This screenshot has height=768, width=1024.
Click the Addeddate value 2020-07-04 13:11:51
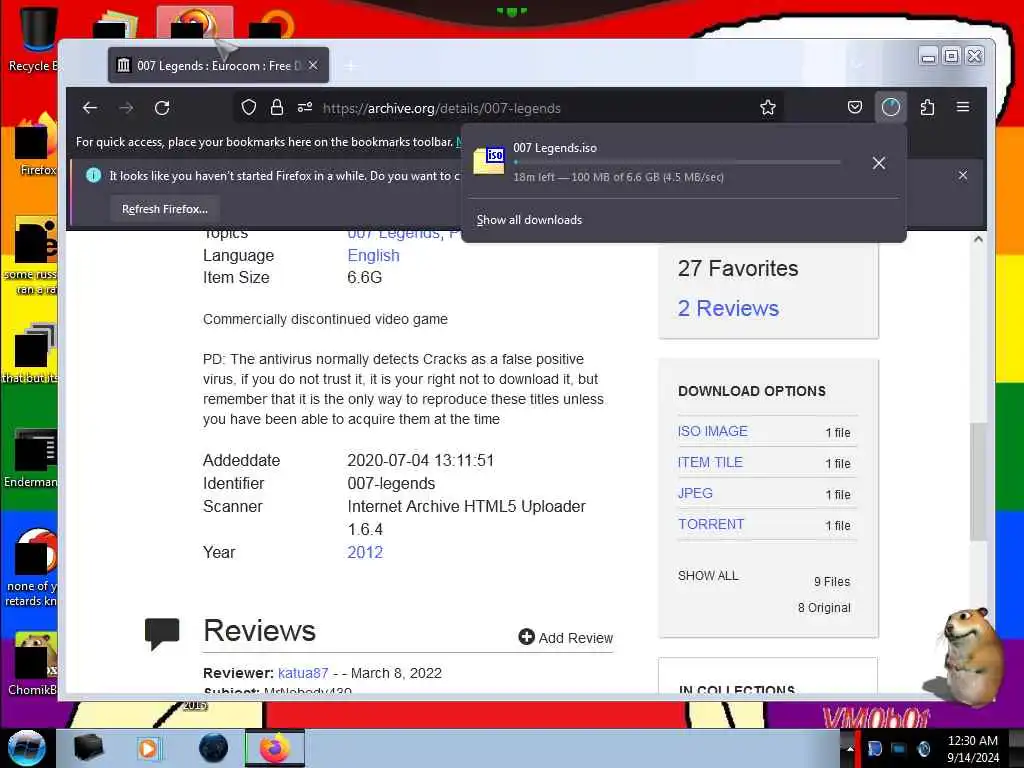point(421,460)
